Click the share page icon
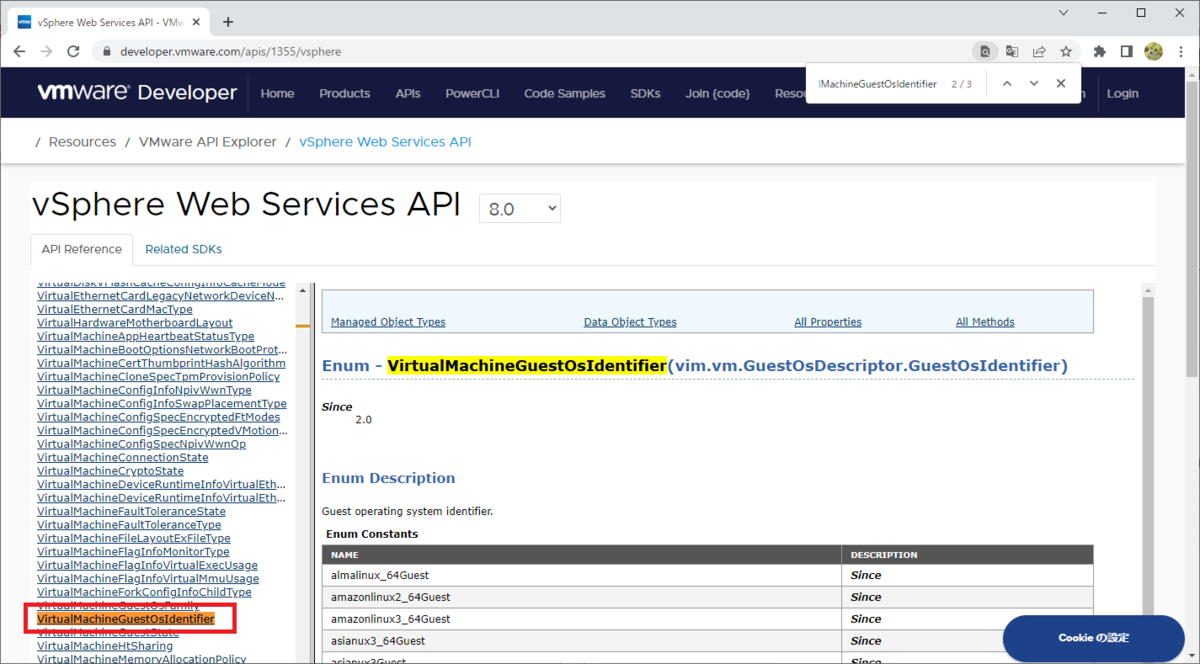Screen dimensions: 1200x664 1039,51
